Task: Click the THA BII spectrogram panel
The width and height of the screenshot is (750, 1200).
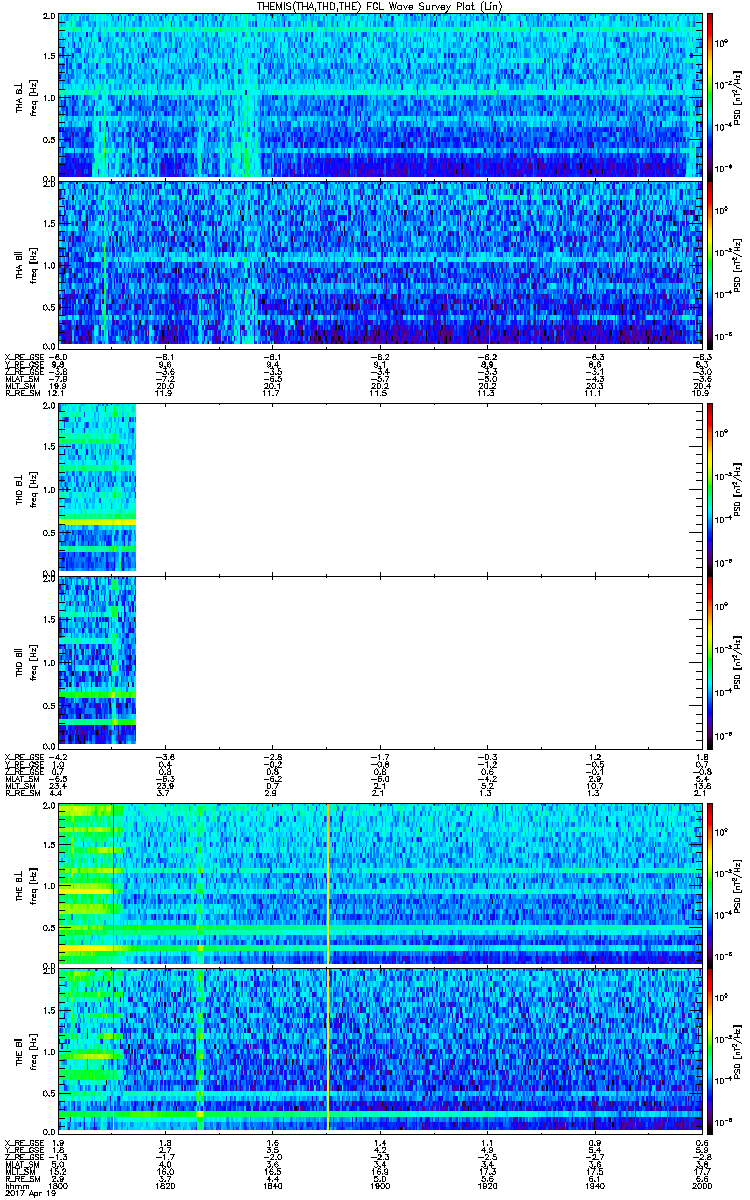Action: click(379, 264)
